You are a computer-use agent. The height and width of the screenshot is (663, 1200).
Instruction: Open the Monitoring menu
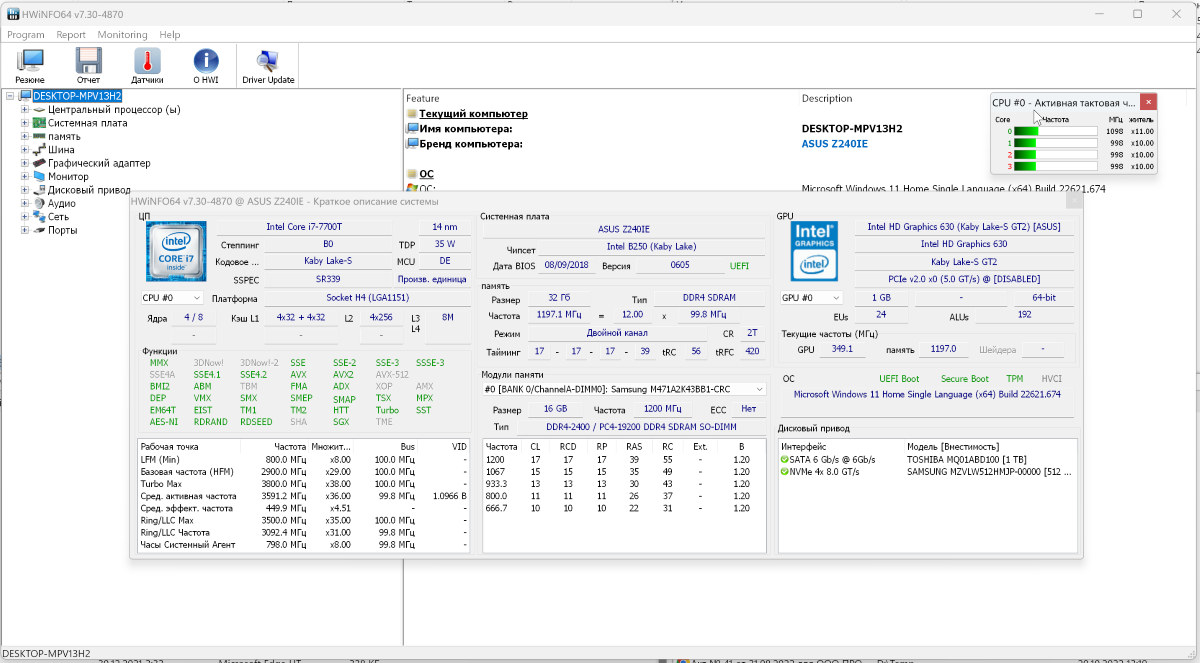[122, 35]
